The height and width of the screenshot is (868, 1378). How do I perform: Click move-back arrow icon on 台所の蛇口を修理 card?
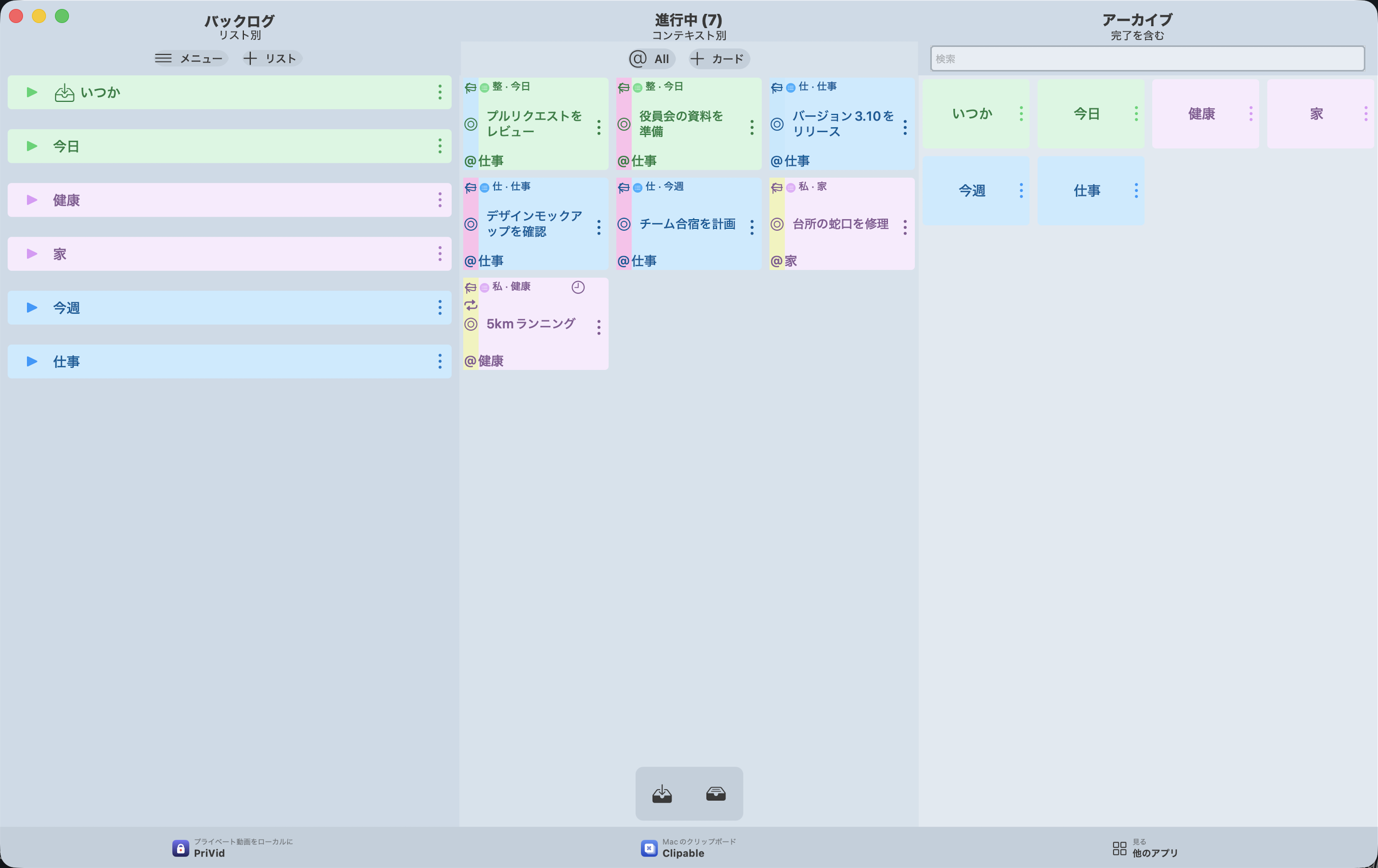[776, 187]
